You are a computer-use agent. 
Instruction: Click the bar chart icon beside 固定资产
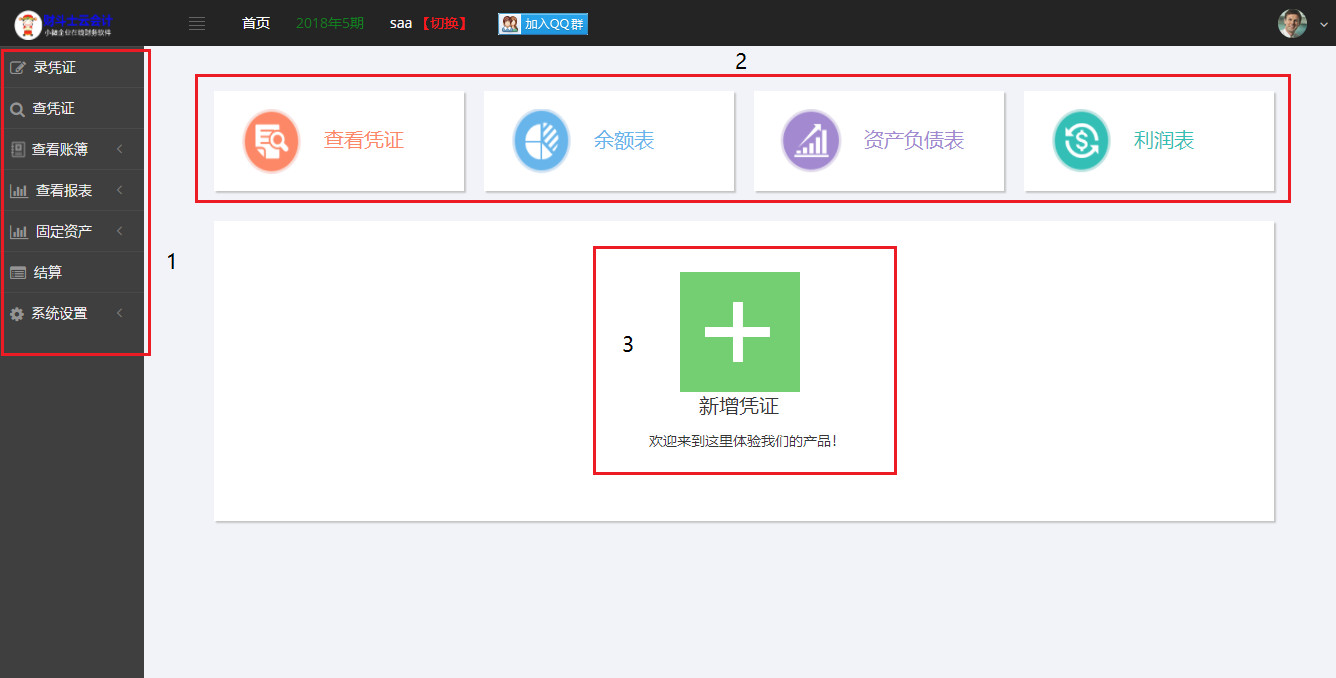[19, 232]
